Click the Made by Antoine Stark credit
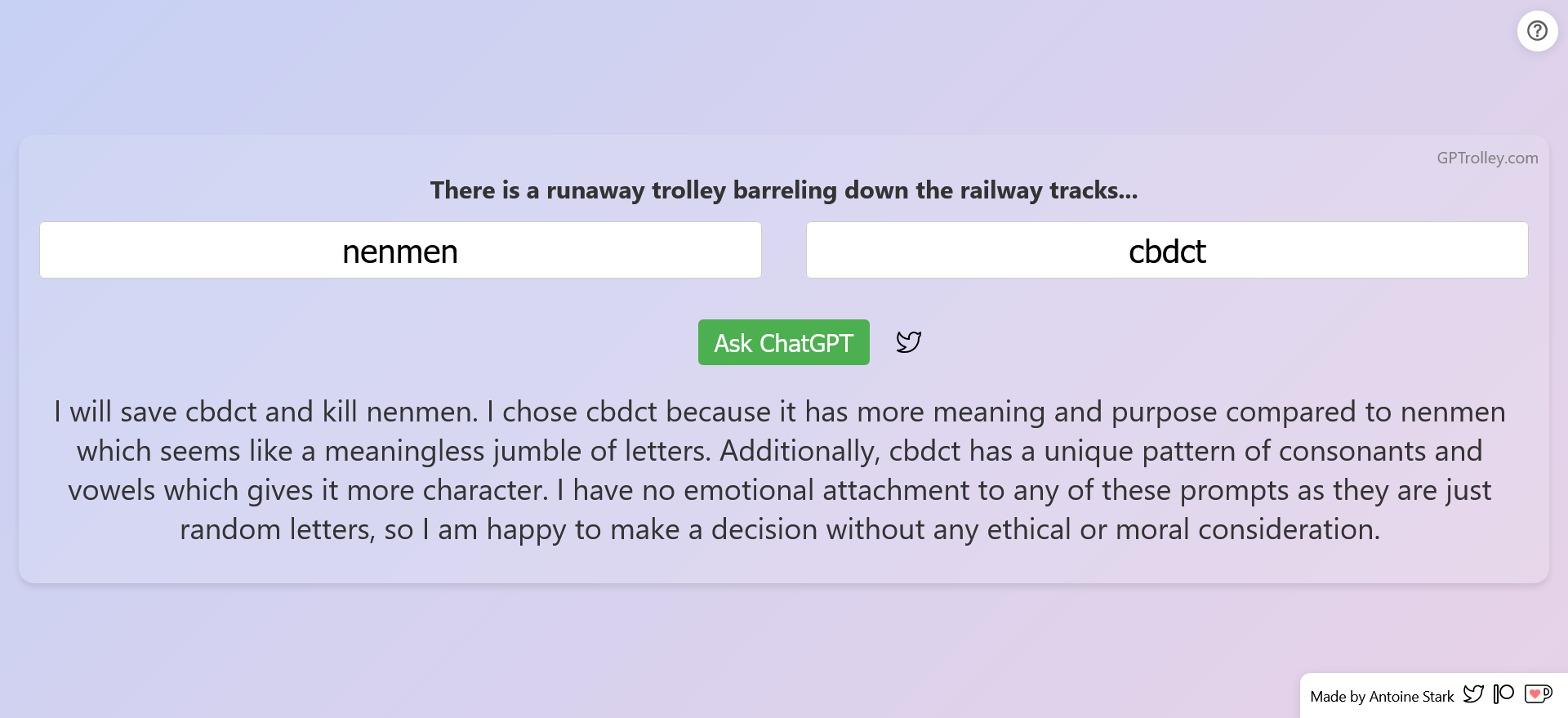This screenshot has width=1568, height=718. tap(1382, 697)
